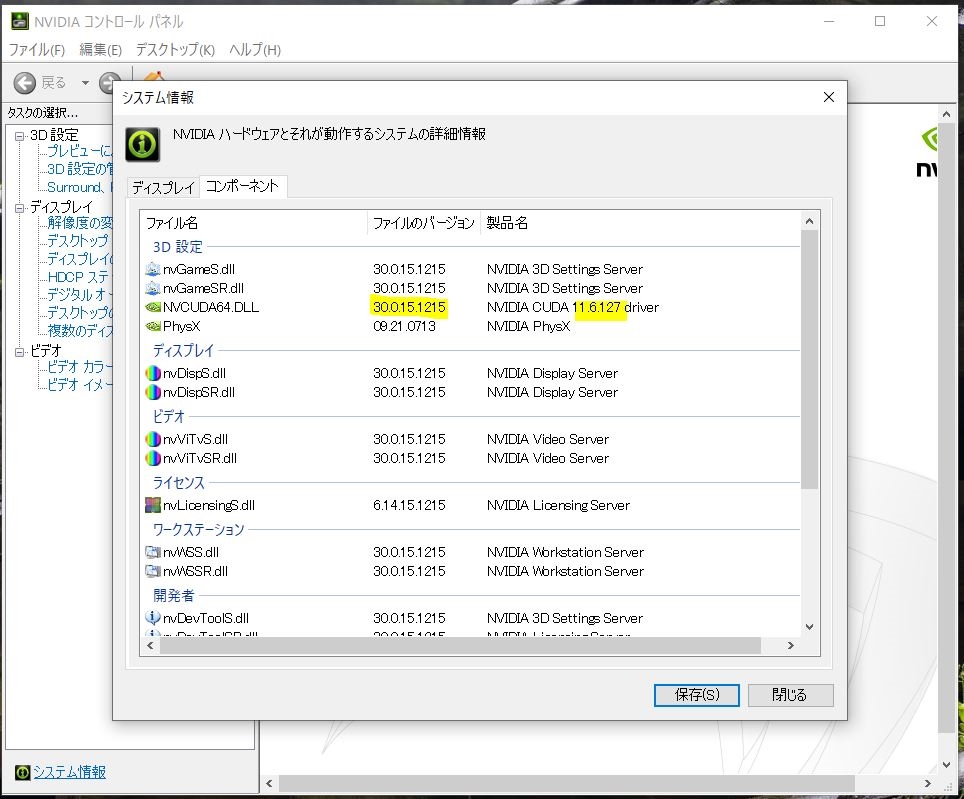Click the back arrow icon in toolbar
Image resolution: width=964 pixels, height=799 pixels.
[25, 82]
